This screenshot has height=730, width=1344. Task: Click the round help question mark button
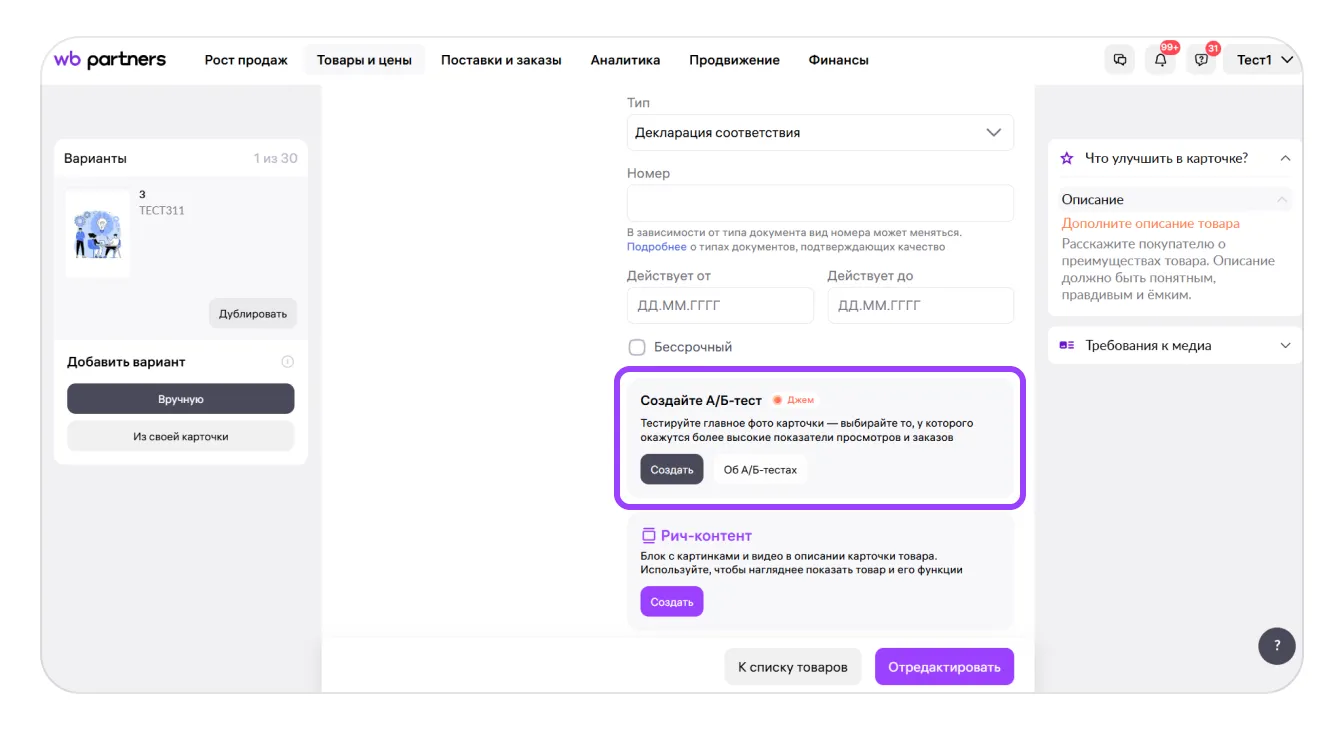(1276, 646)
